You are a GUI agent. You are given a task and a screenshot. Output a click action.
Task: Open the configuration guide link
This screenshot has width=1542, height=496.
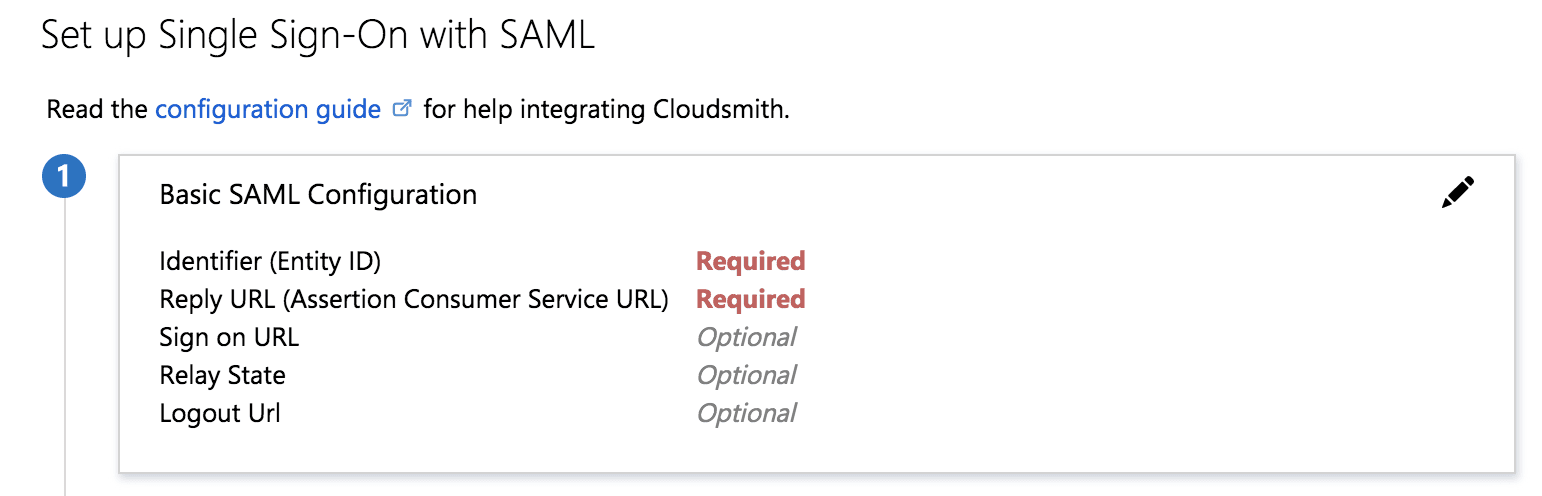click(268, 109)
